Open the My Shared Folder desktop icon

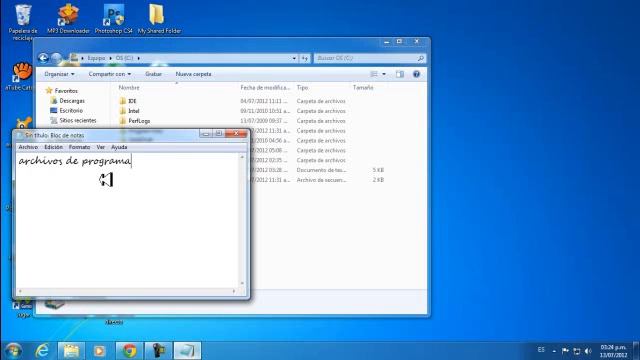pos(159,19)
